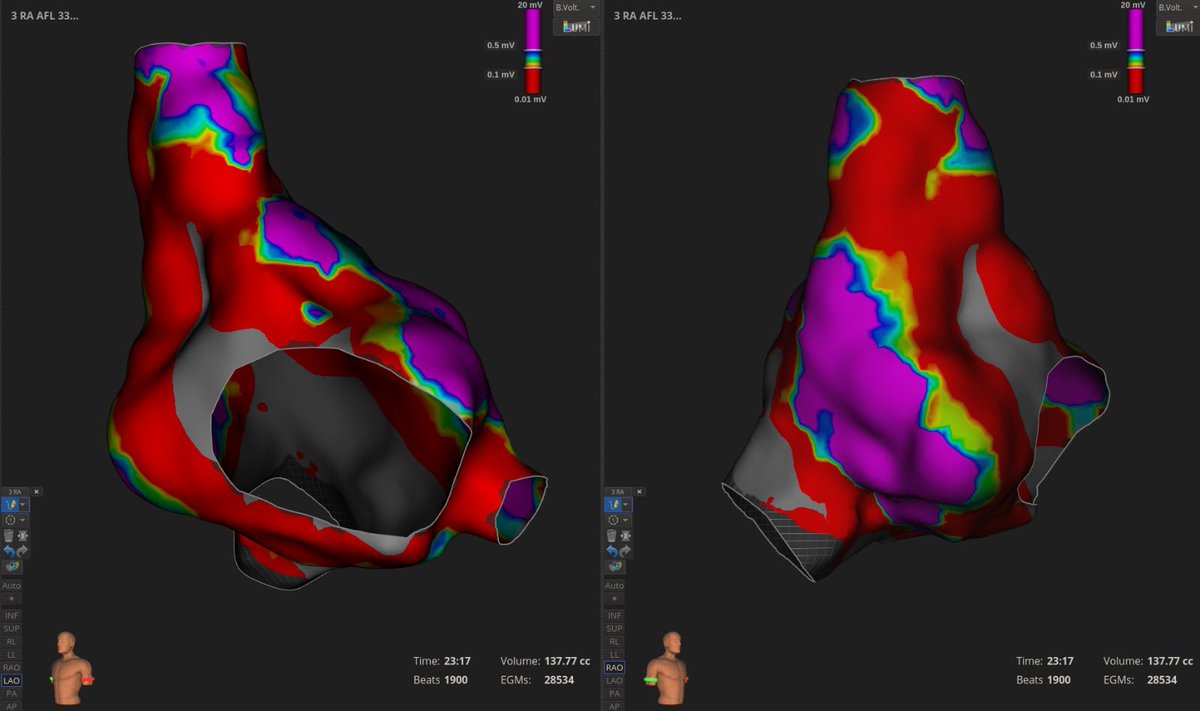Switch right panel to LAO view
Viewport: 1200px width, 711px height.
pos(614,680)
